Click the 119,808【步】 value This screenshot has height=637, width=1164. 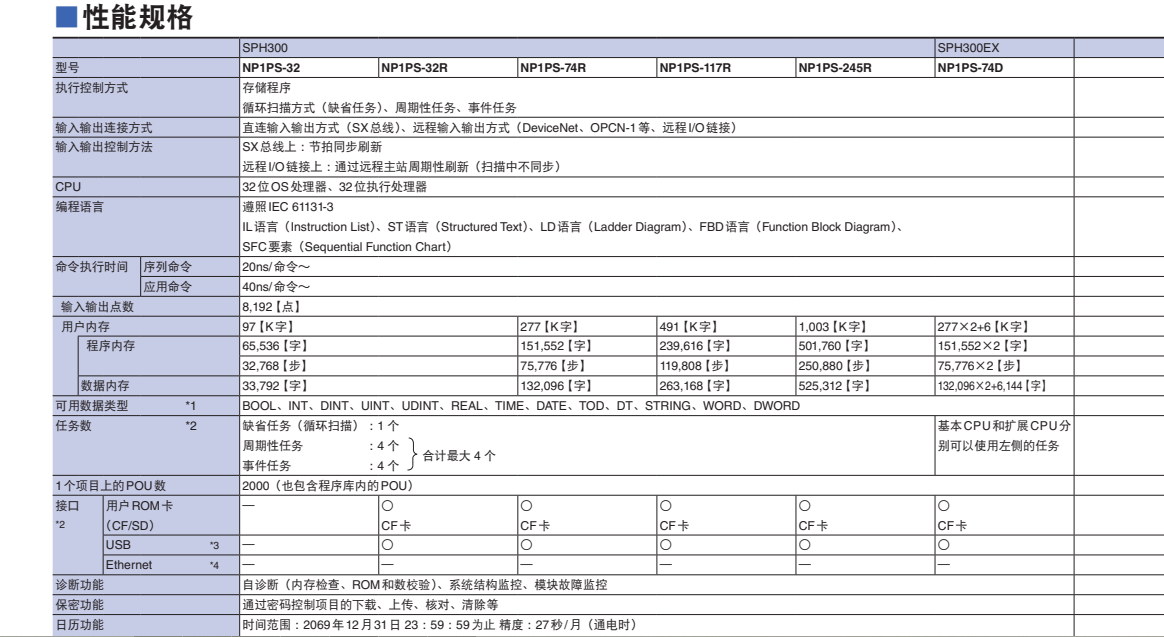pos(695,366)
